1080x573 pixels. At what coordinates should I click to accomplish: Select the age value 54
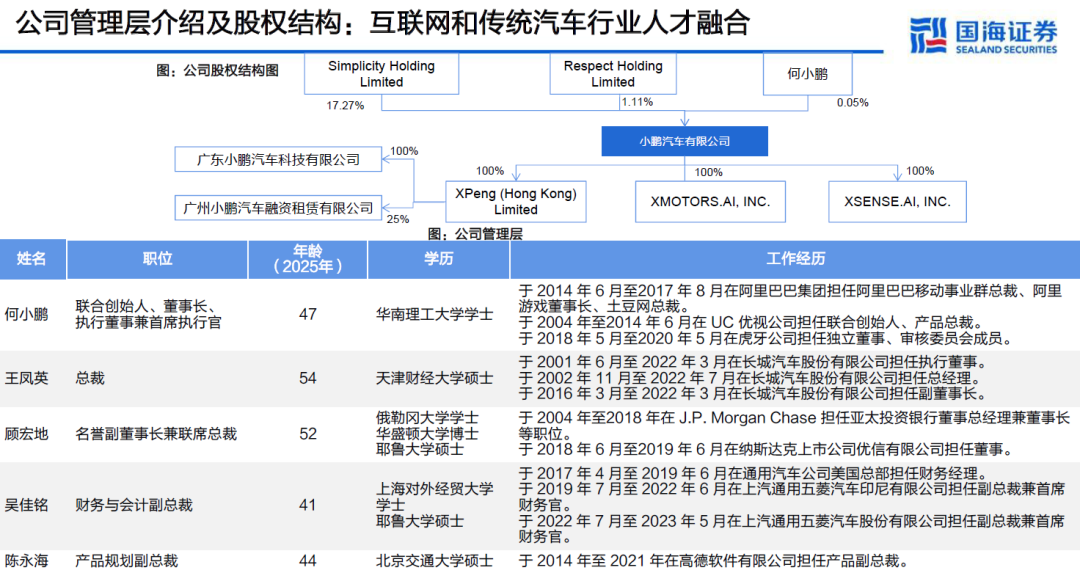pos(308,378)
